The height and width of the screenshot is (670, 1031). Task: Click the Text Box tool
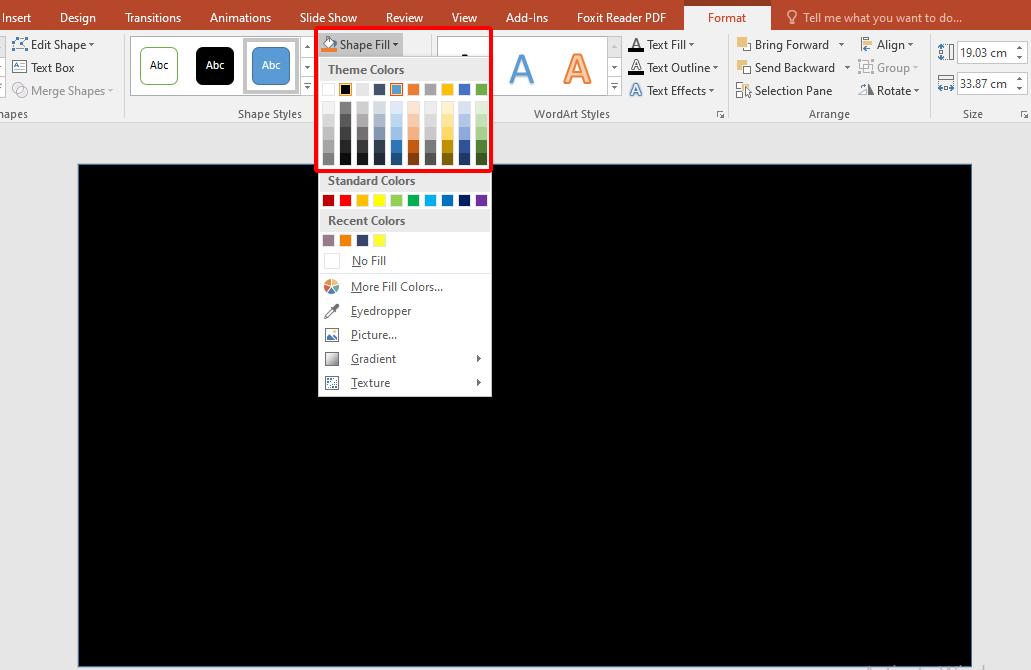pos(52,68)
